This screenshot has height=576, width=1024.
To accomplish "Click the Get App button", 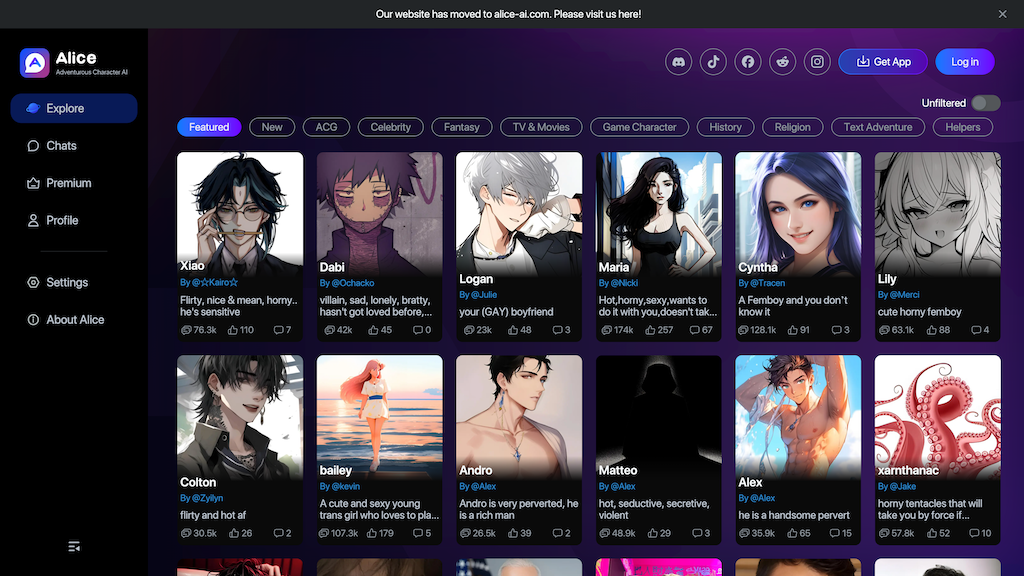I will tap(883, 62).
